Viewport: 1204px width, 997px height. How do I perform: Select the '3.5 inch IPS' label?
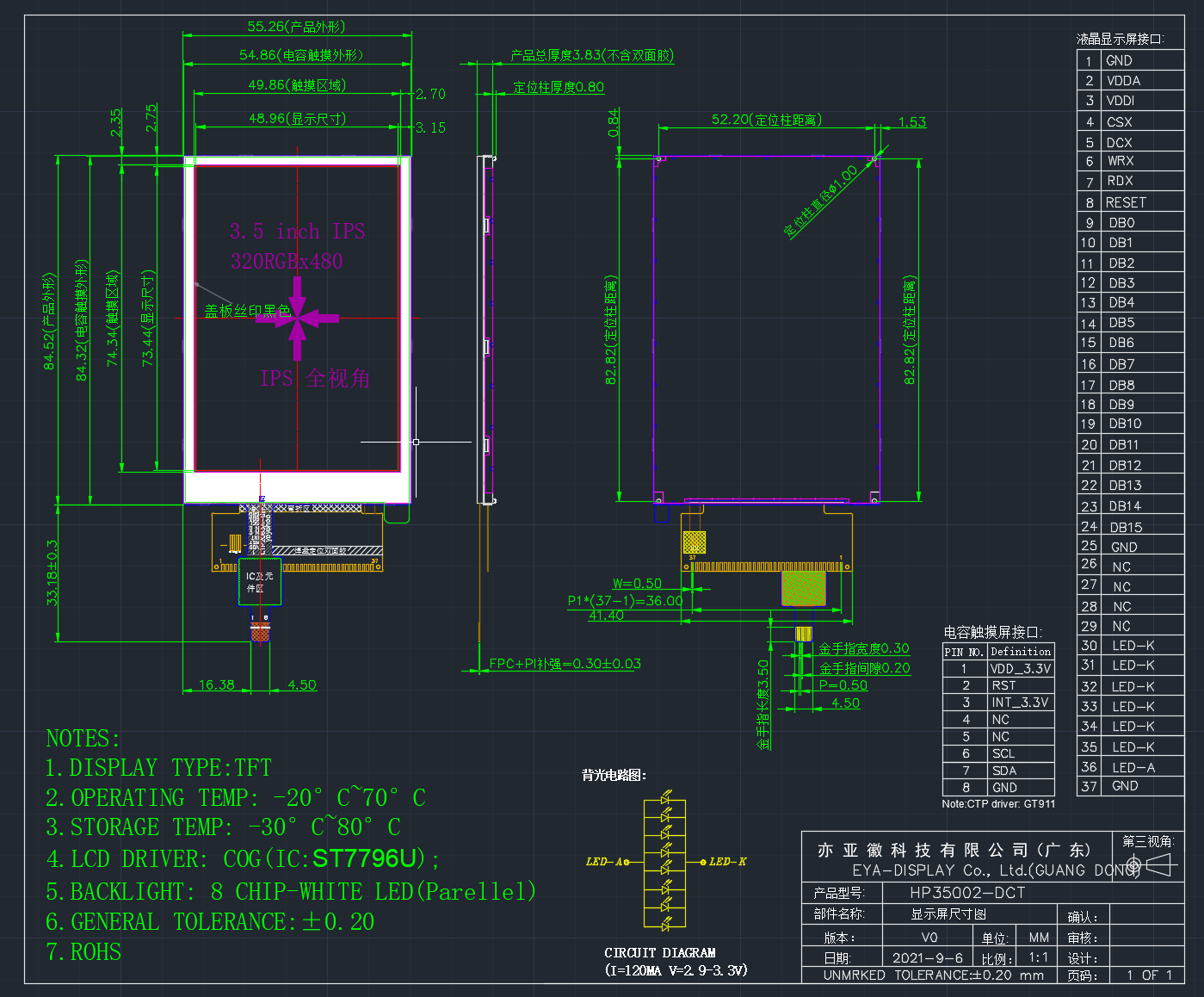[x=297, y=232]
